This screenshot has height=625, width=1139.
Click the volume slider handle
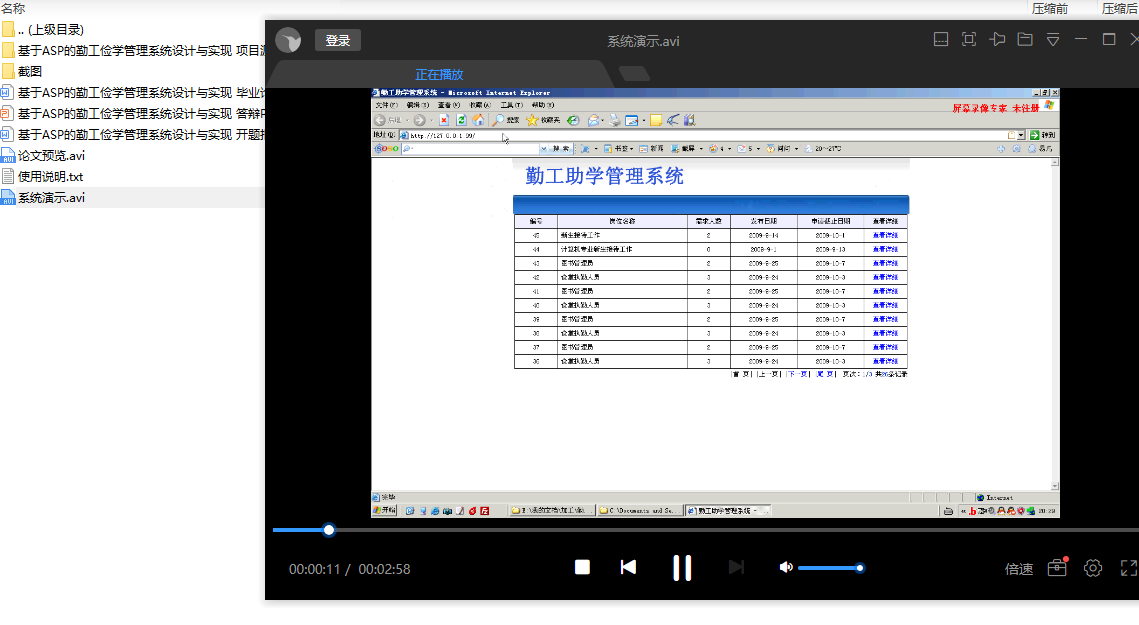[x=859, y=568]
